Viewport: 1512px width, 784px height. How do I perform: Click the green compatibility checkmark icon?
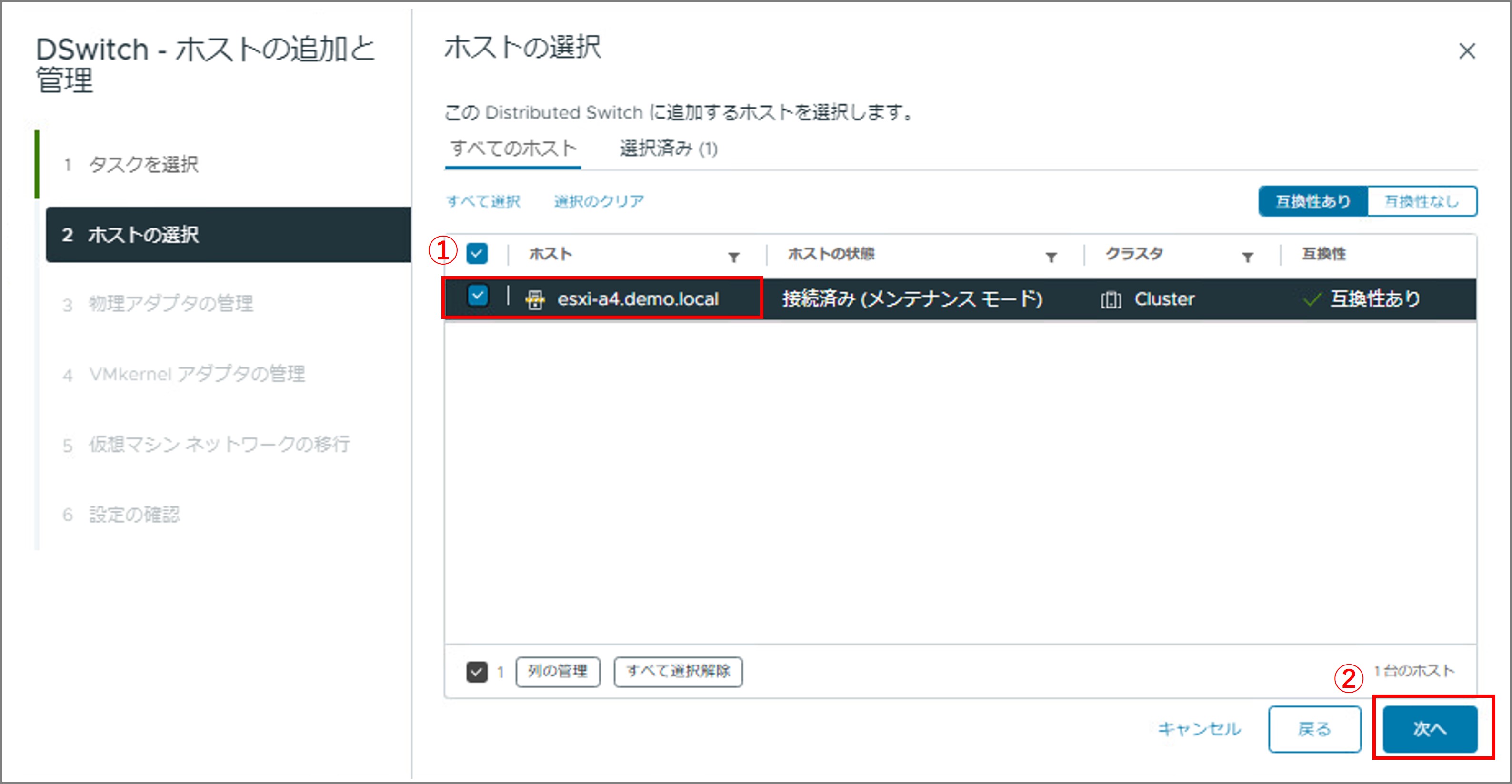[1311, 300]
